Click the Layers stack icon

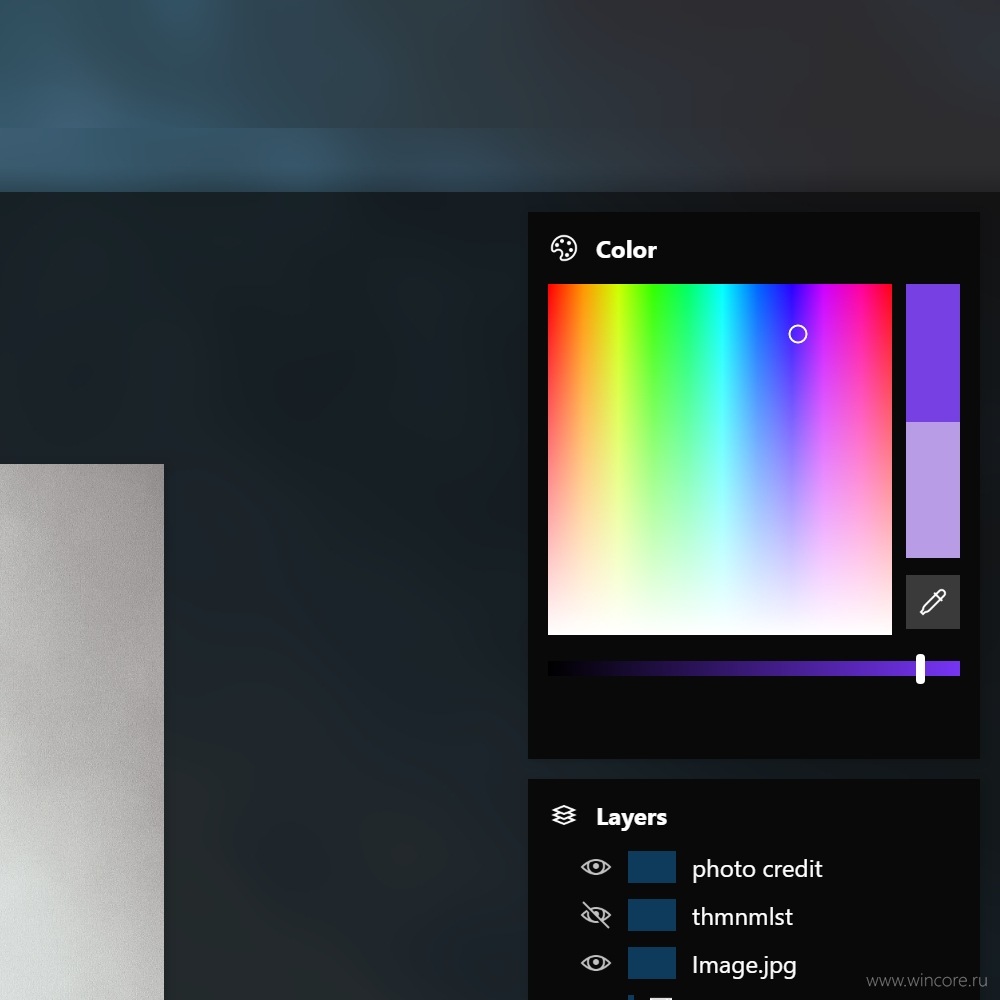564,816
